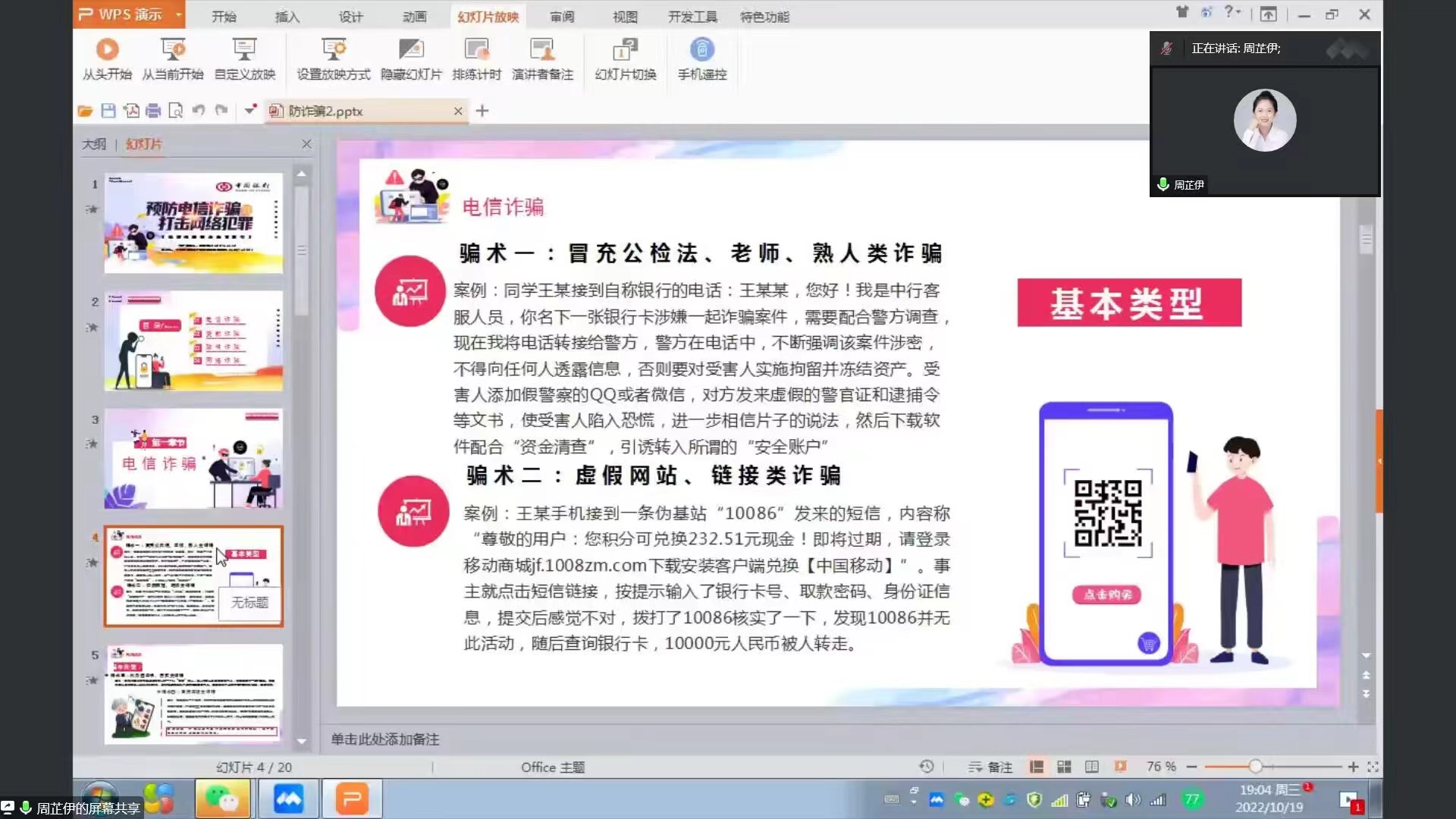Open the 设计 ribbon tab
This screenshot has width=1456, height=819.
pyautogui.click(x=350, y=17)
